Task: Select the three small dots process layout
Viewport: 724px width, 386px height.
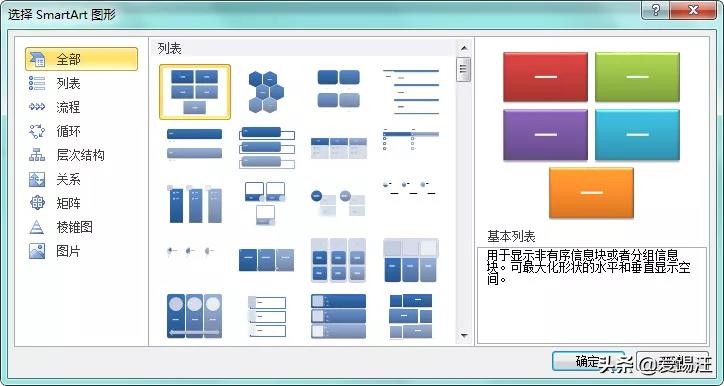Action: click(x=190, y=251)
